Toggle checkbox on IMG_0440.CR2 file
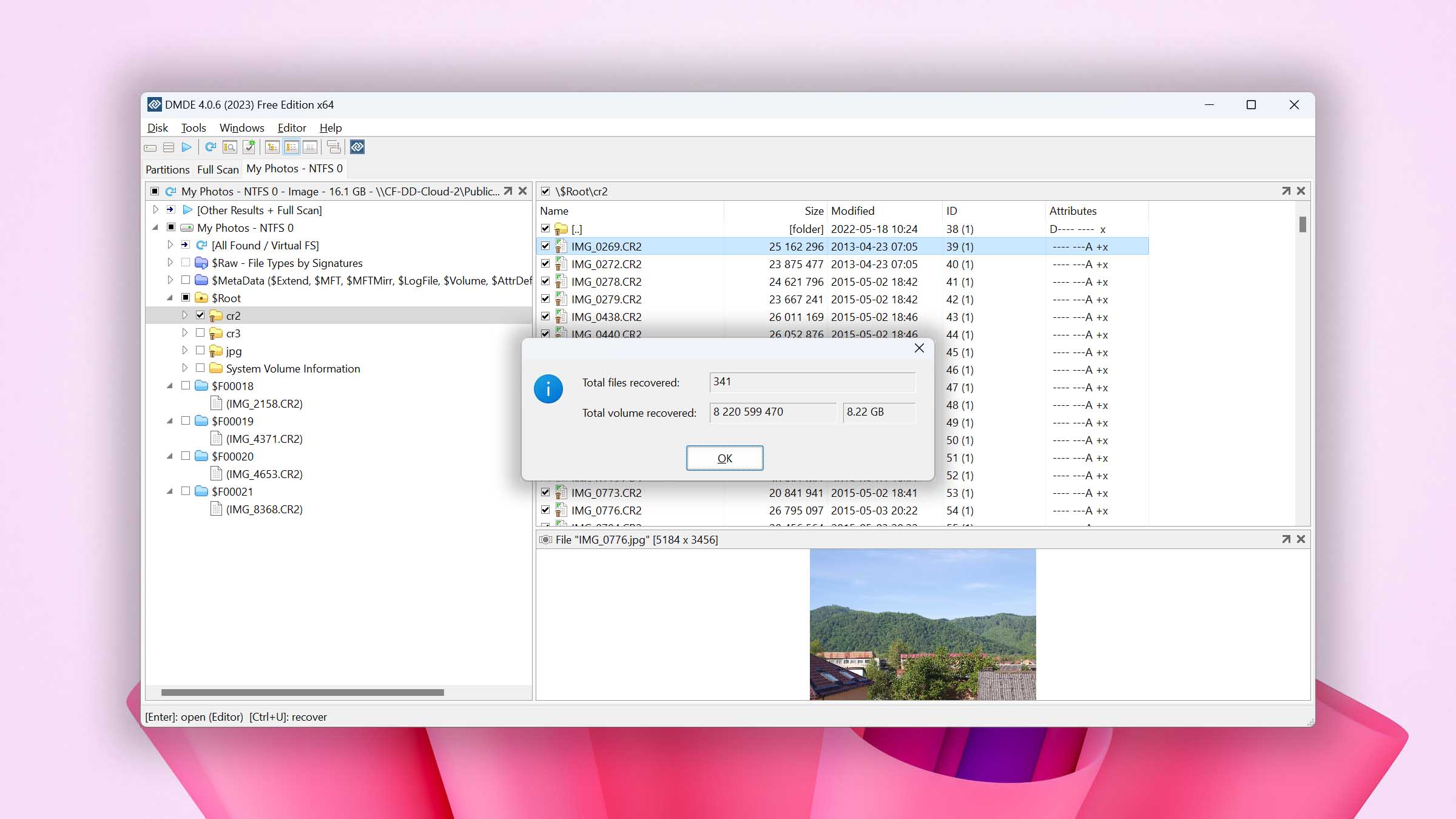The image size is (1456, 819). (x=547, y=334)
